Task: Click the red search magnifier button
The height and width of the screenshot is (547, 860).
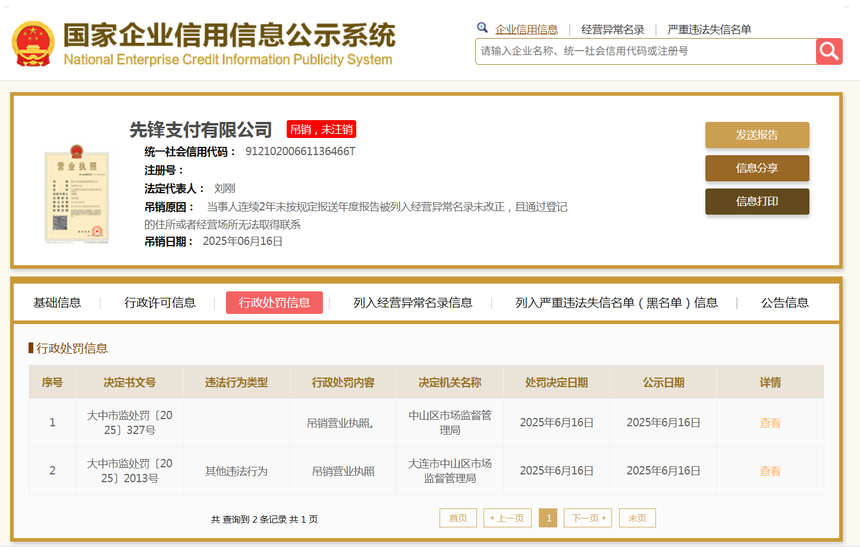Action: 829,52
